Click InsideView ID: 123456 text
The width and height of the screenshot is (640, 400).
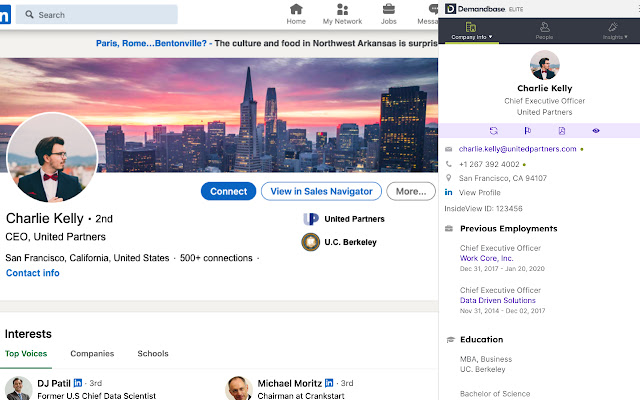click(483, 209)
